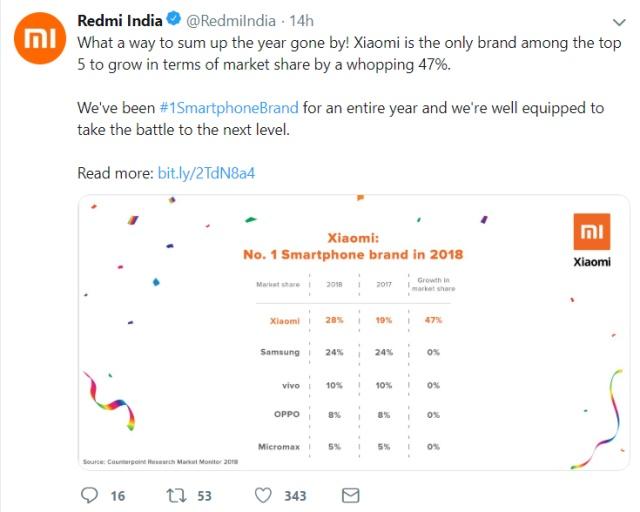The width and height of the screenshot is (640, 512).
Task: Click the Counterpoint Research source text
Action: [x=160, y=462]
